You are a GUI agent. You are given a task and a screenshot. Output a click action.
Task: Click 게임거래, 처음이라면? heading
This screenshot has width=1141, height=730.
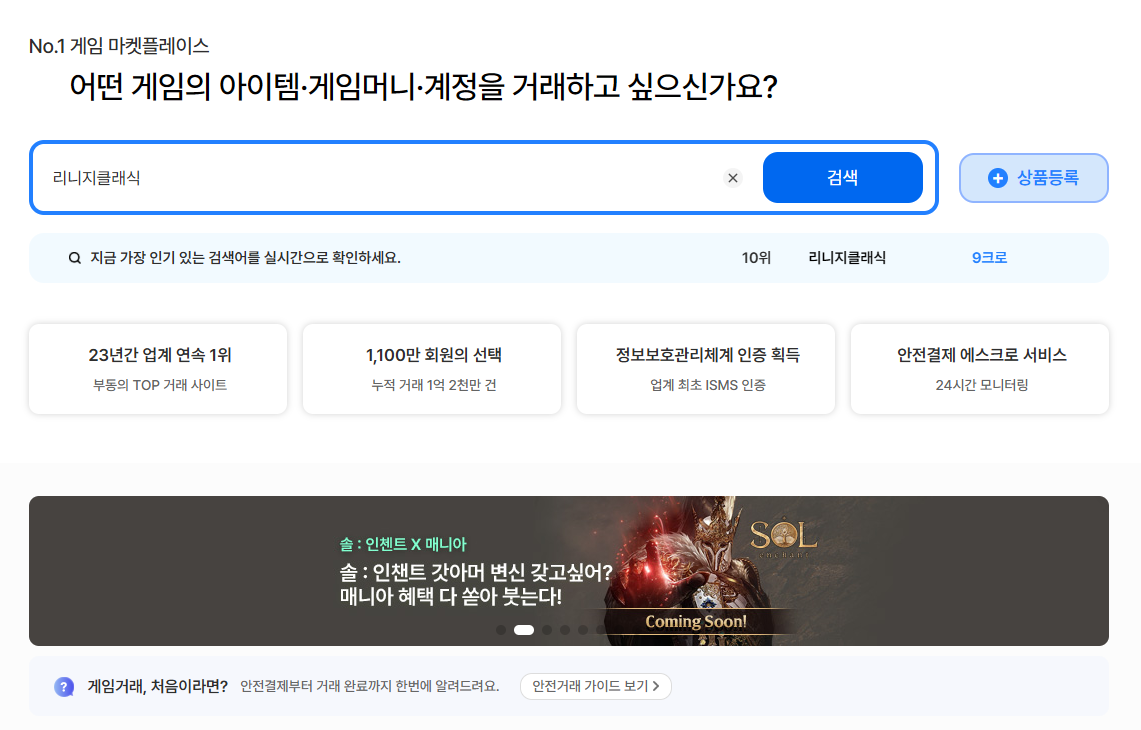point(158,686)
